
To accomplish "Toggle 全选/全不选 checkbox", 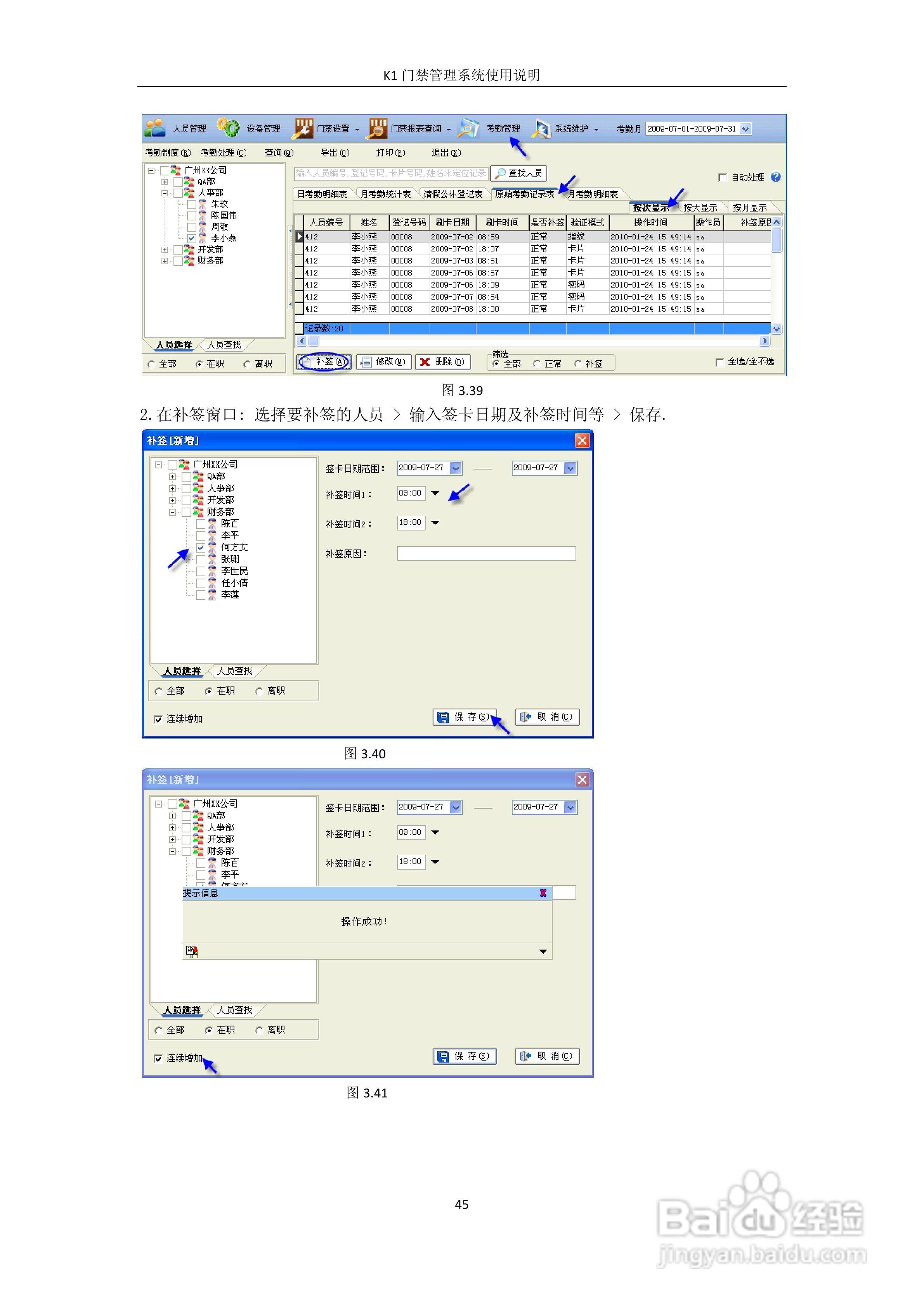I will coord(719,362).
